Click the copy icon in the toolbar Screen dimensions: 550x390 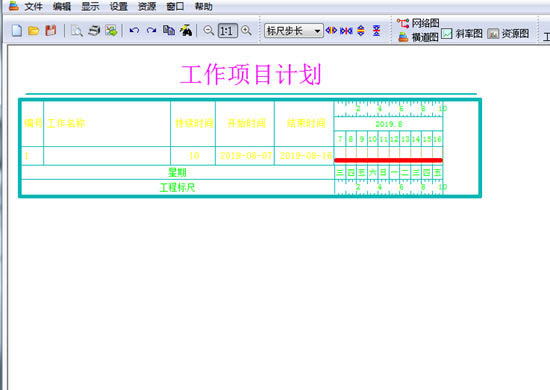click(169, 31)
